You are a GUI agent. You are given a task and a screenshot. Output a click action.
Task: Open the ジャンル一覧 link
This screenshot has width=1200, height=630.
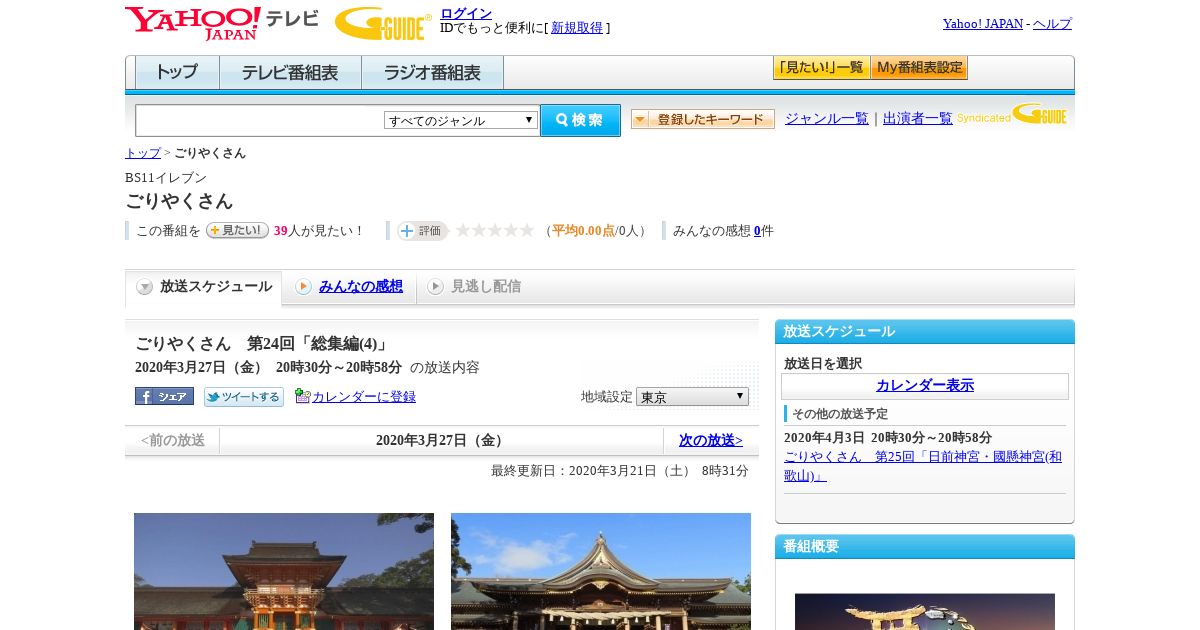[827, 118]
